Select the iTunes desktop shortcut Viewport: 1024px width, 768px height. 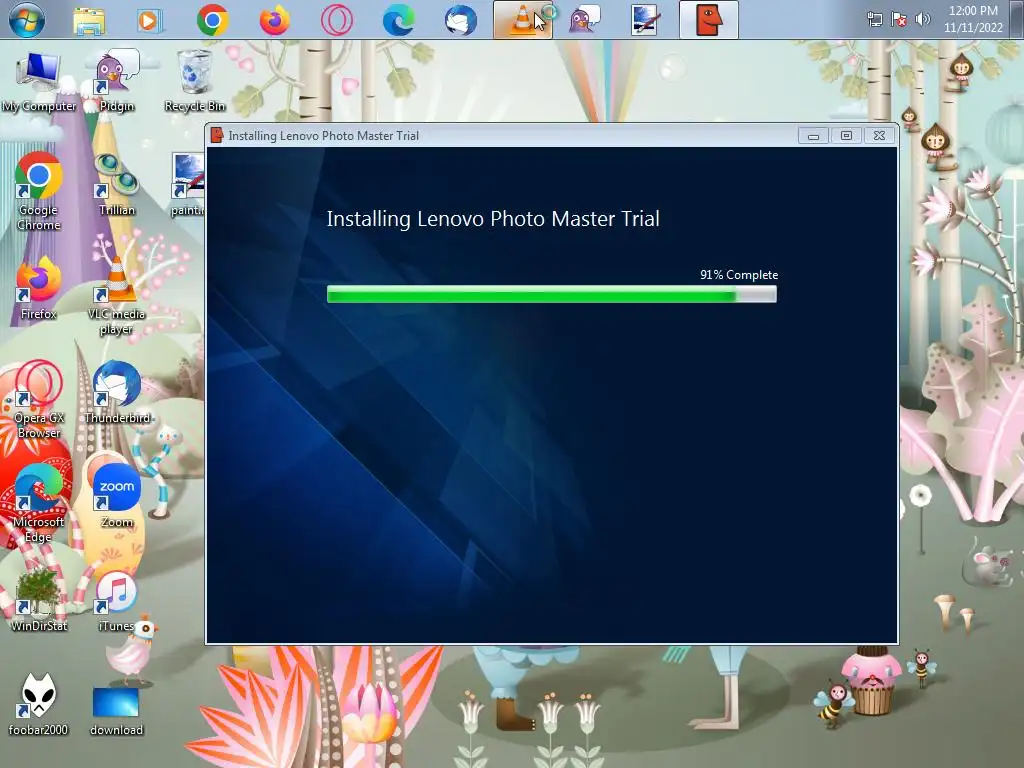coord(116,600)
